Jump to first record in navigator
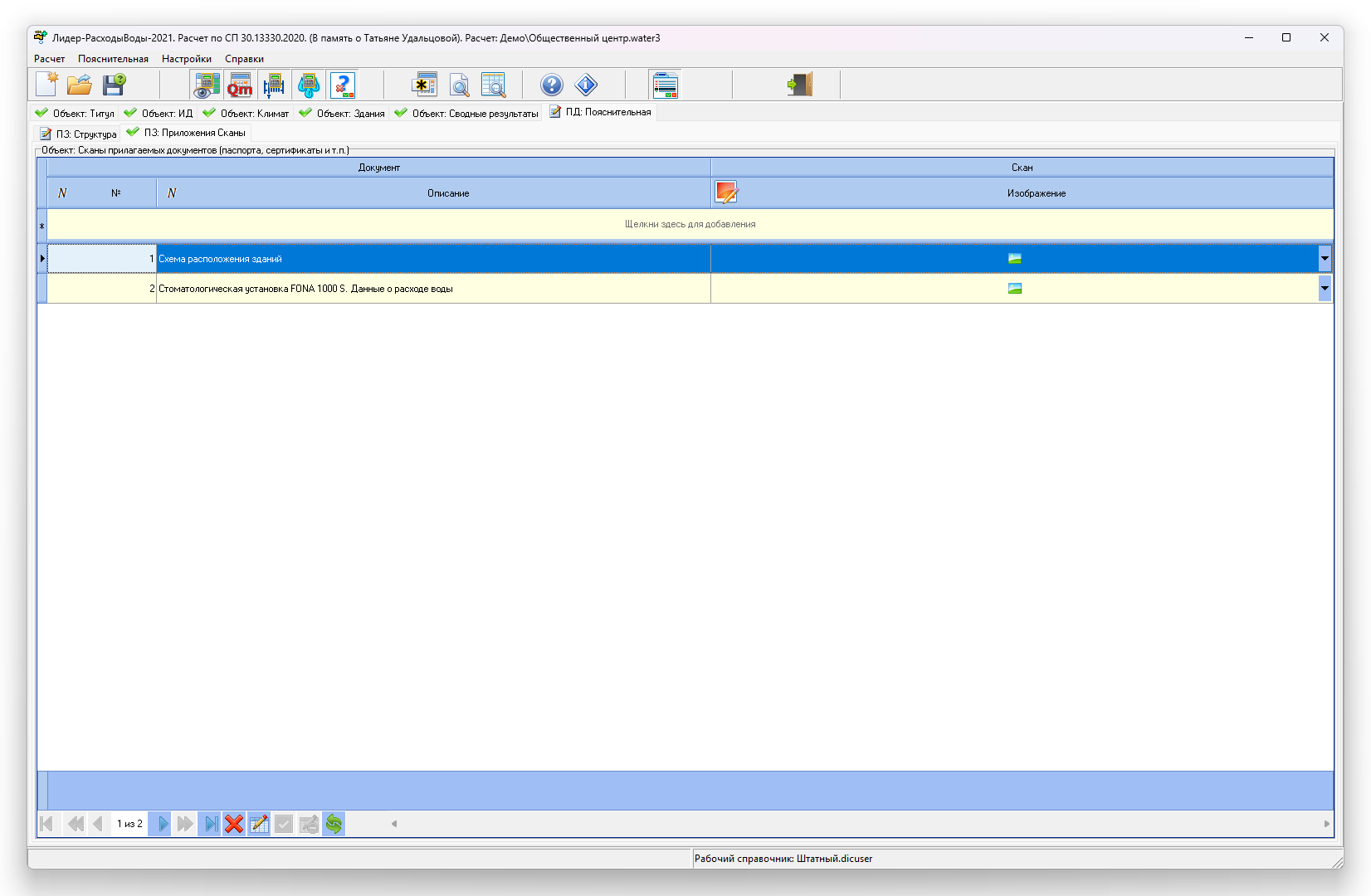The image size is (1371, 896). tap(48, 824)
